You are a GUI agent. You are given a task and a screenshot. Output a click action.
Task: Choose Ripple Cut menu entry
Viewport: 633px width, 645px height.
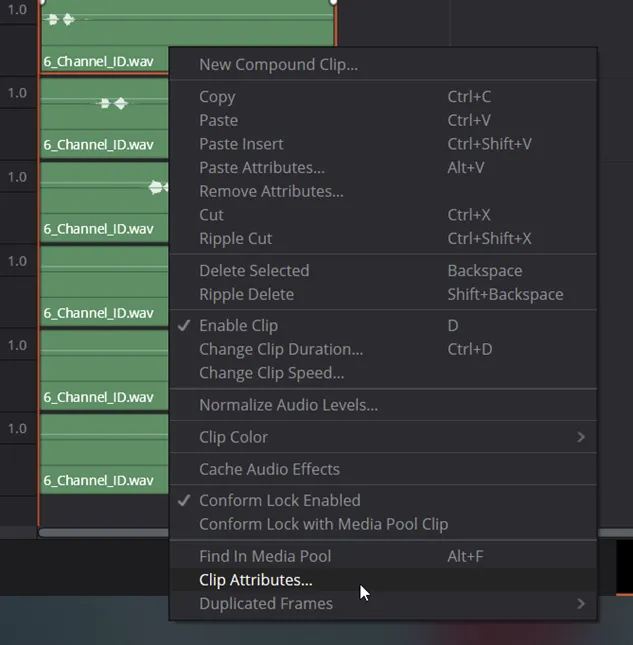click(x=383, y=239)
